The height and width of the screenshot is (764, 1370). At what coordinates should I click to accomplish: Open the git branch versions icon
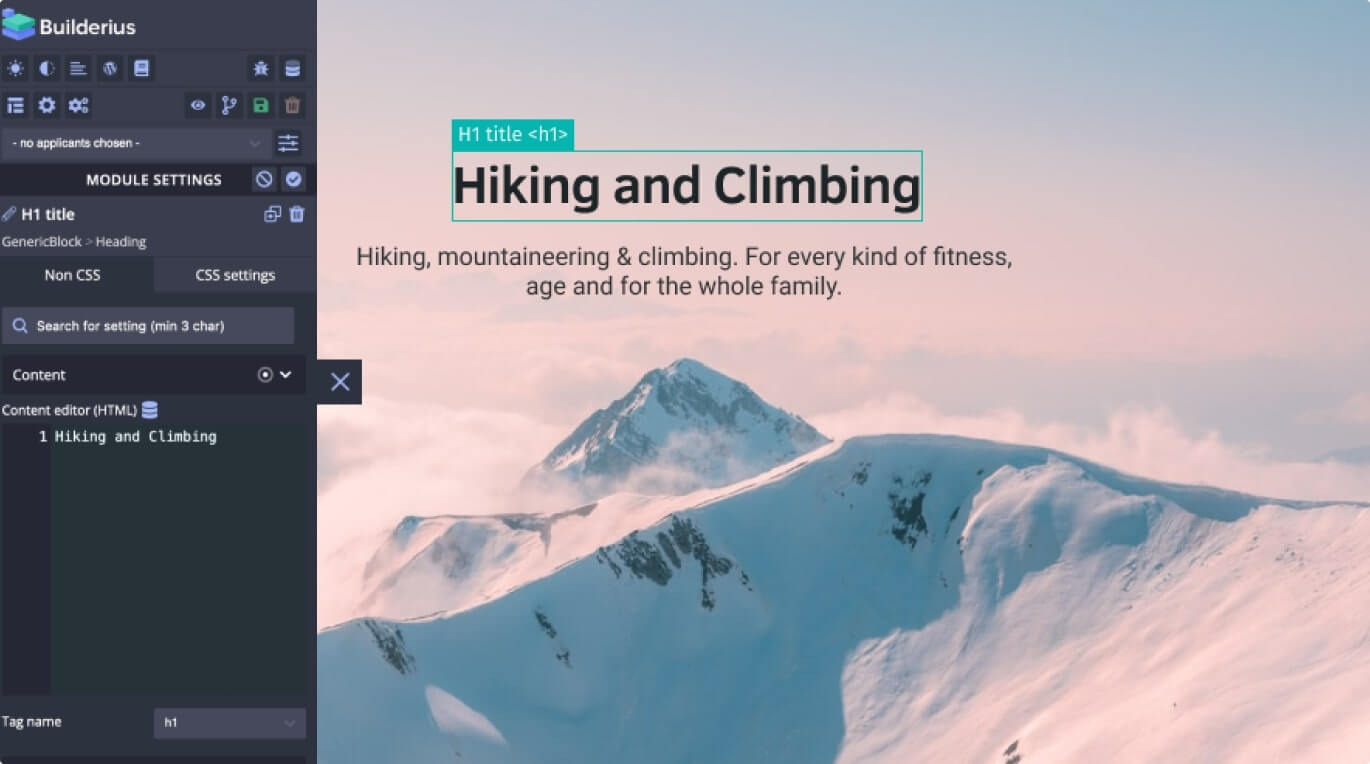(x=230, y=105)
